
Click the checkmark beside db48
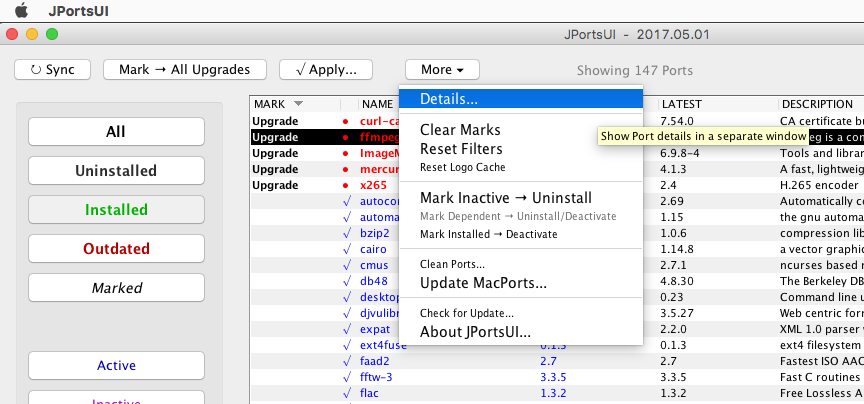pos(347,281)
